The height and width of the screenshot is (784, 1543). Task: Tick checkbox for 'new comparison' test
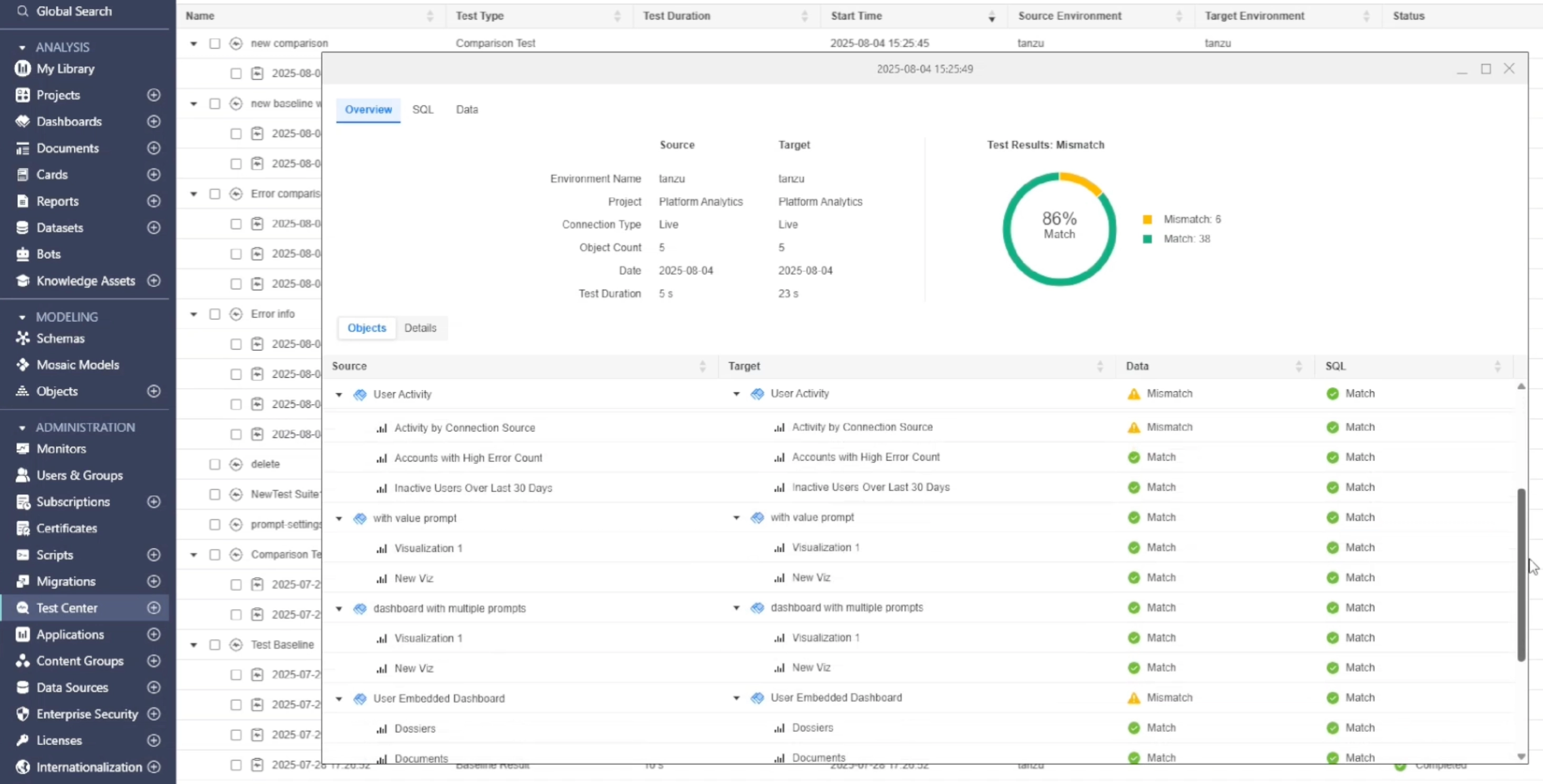click(214, 43)
